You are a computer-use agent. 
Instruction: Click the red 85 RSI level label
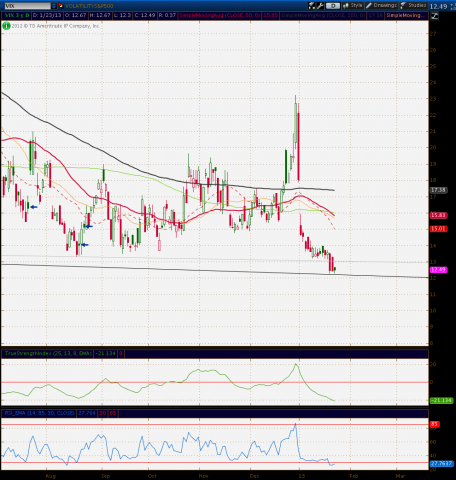click(x=435, y=424)
